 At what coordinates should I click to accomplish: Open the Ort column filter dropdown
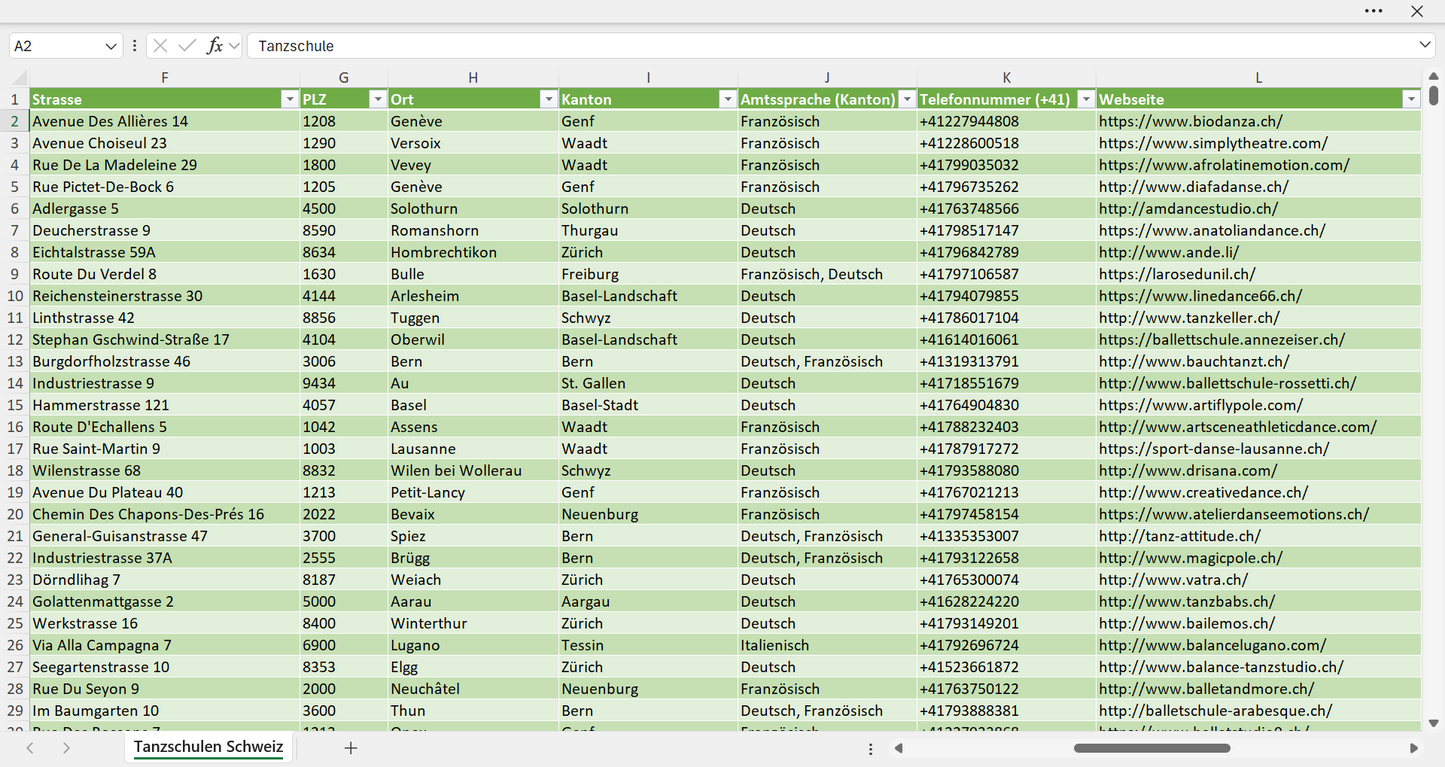tap(548, 99)
